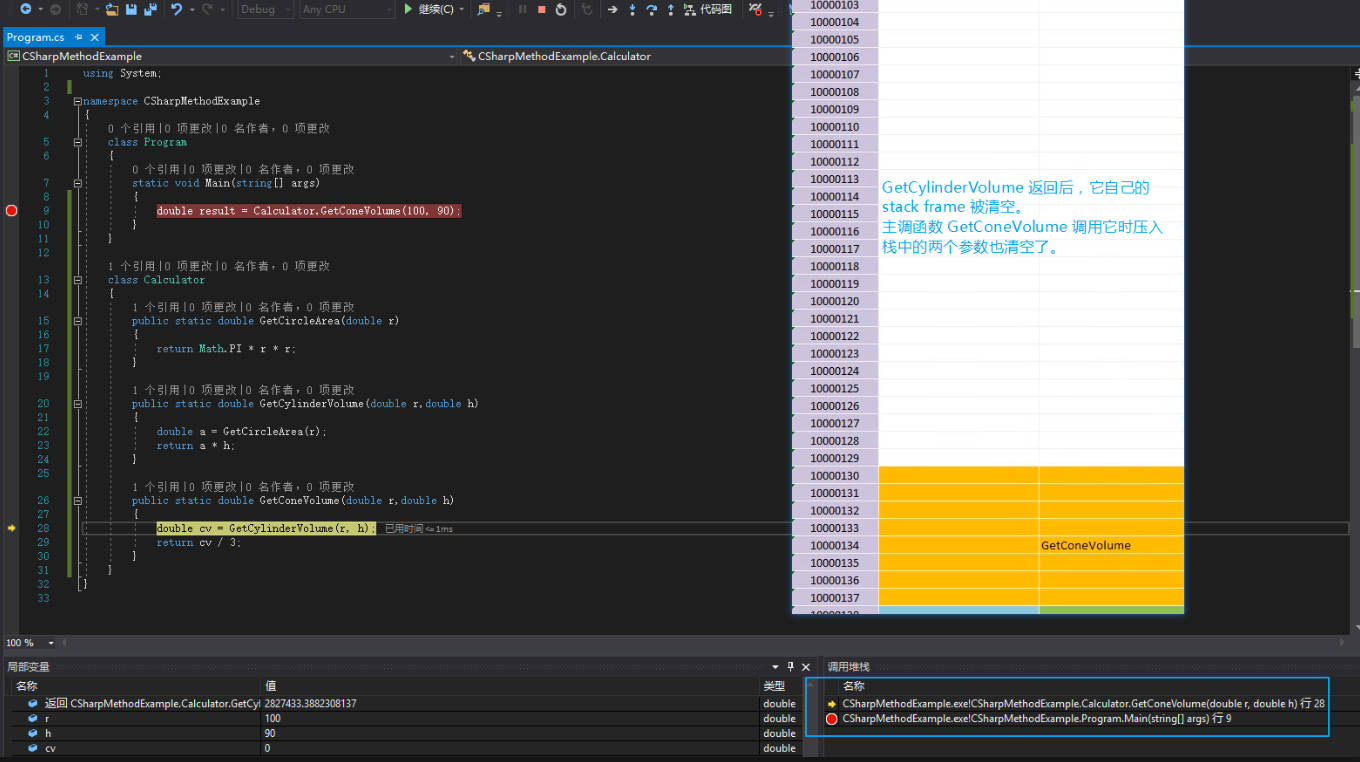The width and height of the screenshot is (1360, 762).
Task: Save the current file with Save icon
Action: [131, 9]
